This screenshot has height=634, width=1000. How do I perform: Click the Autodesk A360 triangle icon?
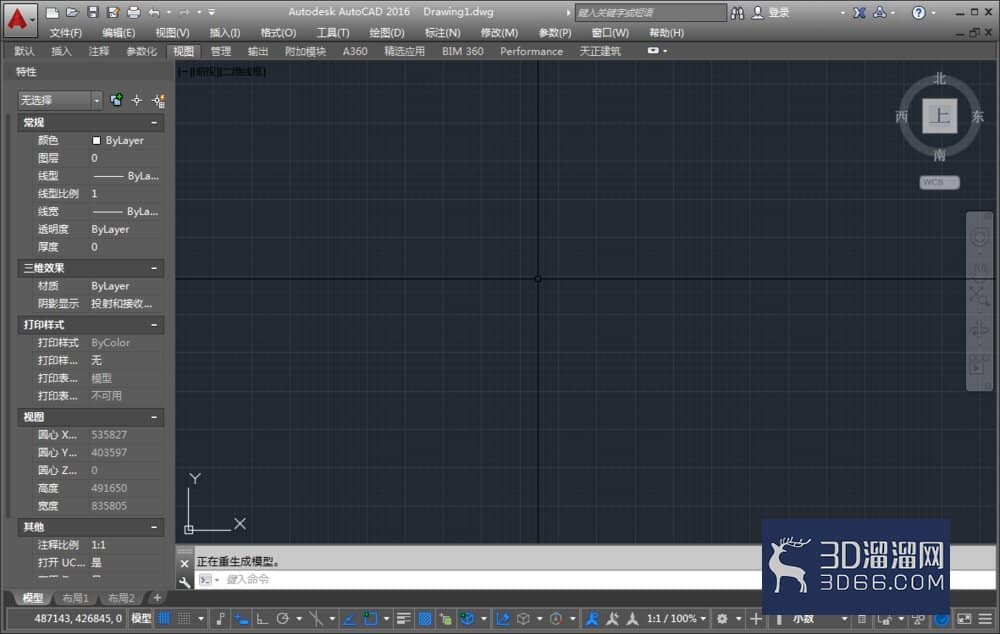[x=879, y=13]
